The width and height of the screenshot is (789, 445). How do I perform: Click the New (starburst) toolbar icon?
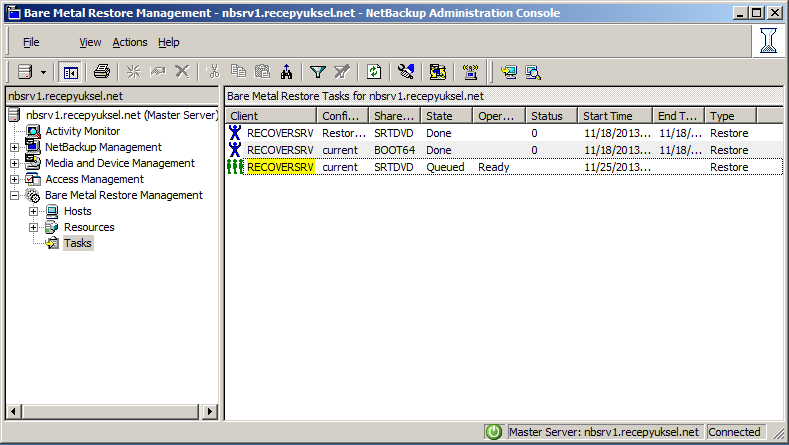coord(133,72)
